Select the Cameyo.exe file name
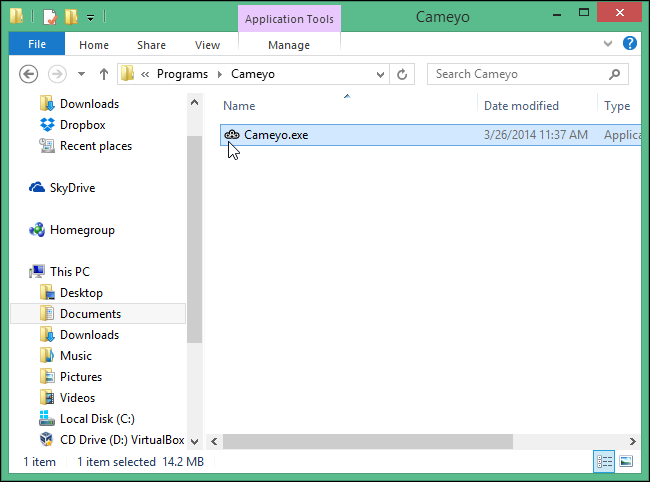 coord(276,135)
